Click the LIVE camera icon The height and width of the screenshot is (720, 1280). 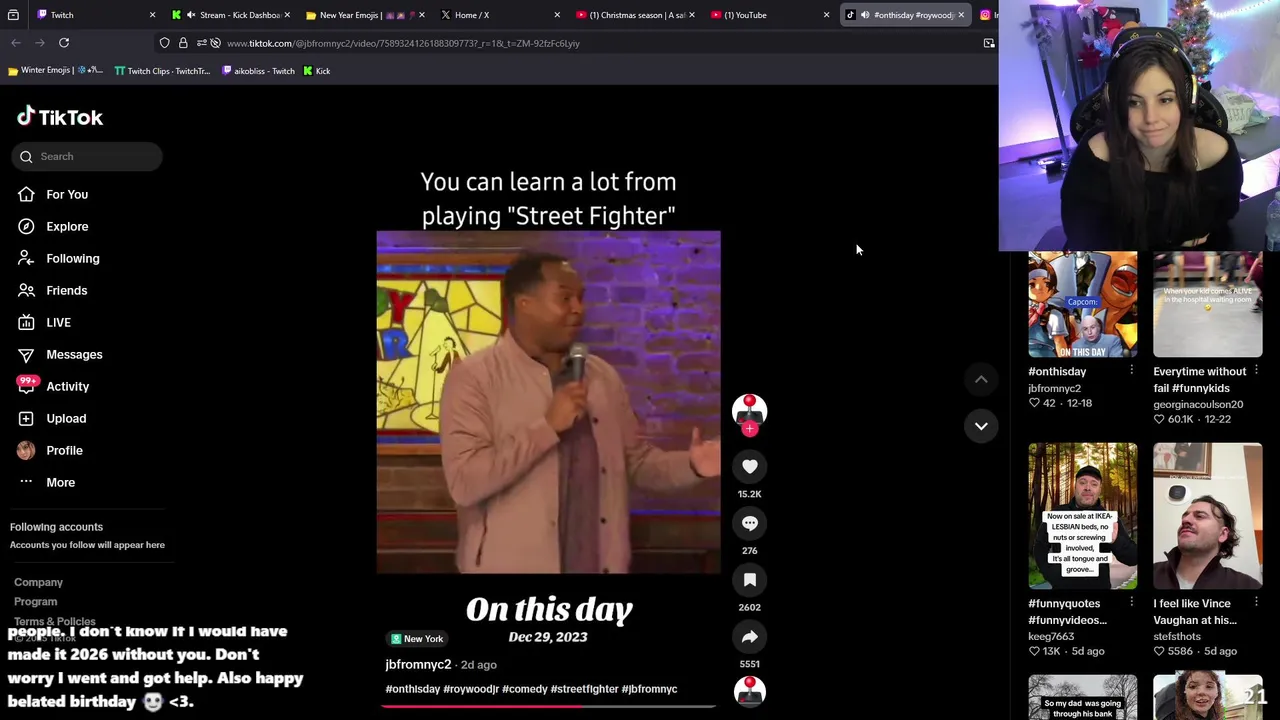[26, 322]
